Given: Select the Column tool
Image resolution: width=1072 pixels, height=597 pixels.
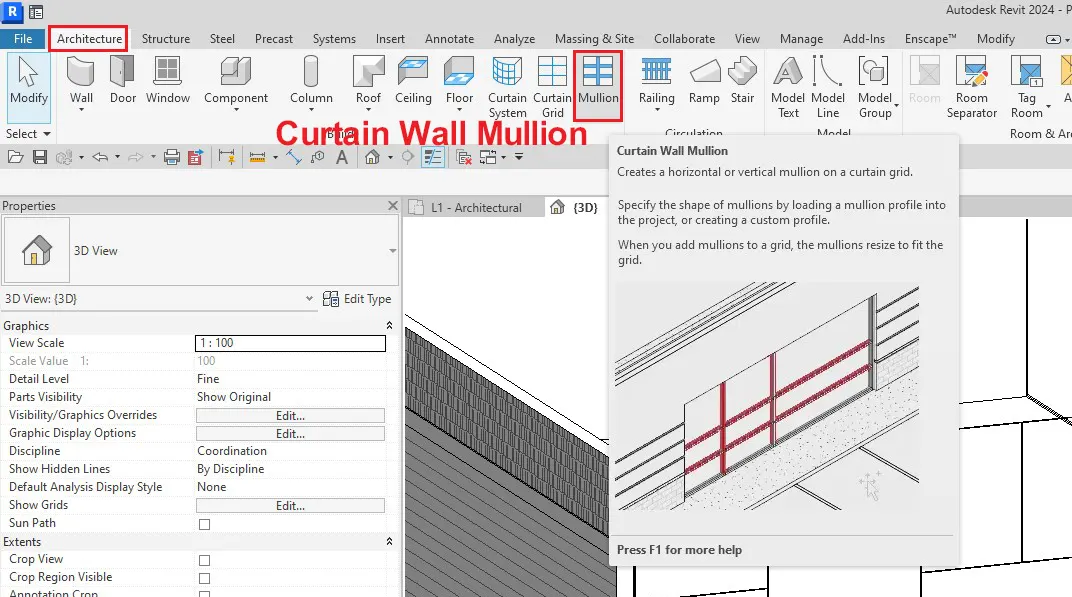Looking at the screenshot, I should coord(311,81).
